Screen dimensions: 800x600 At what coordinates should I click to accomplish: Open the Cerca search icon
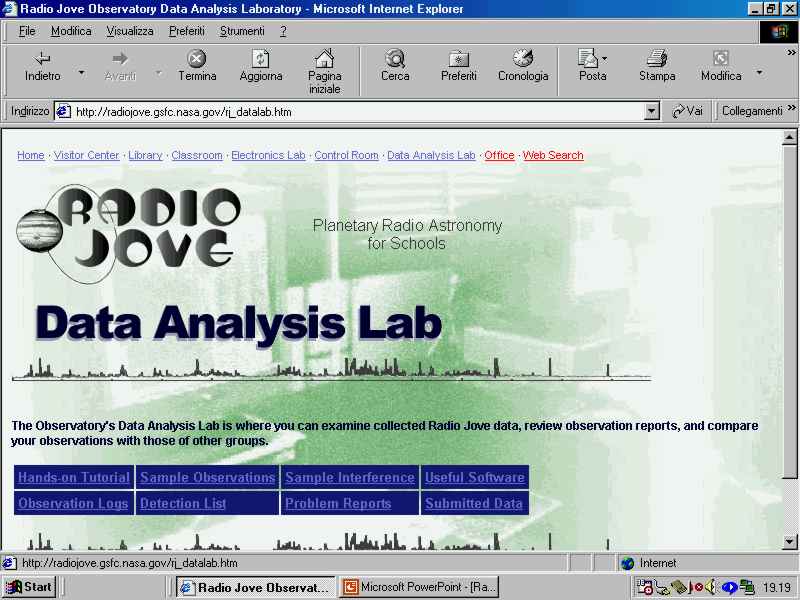click(x=395, y=59)
